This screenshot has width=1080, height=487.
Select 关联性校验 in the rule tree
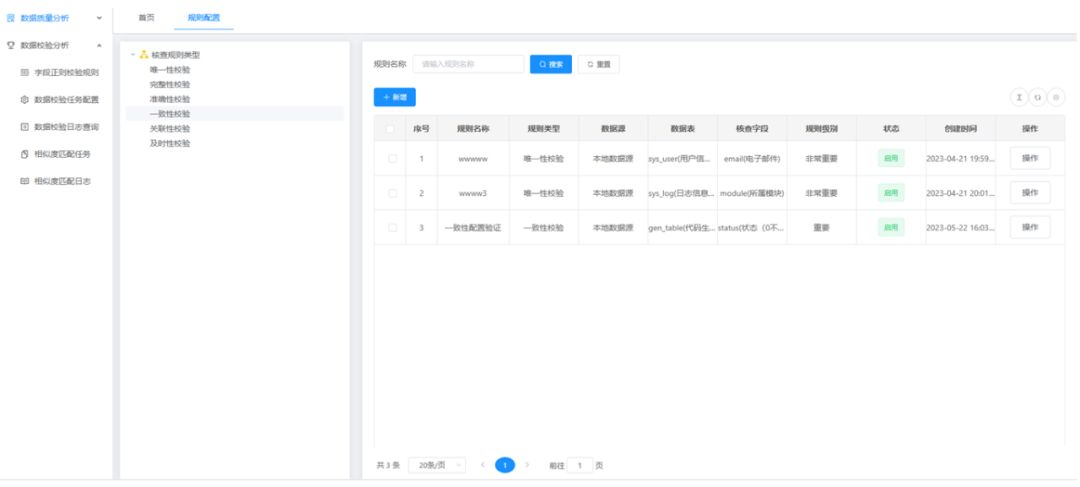point(169,129)
